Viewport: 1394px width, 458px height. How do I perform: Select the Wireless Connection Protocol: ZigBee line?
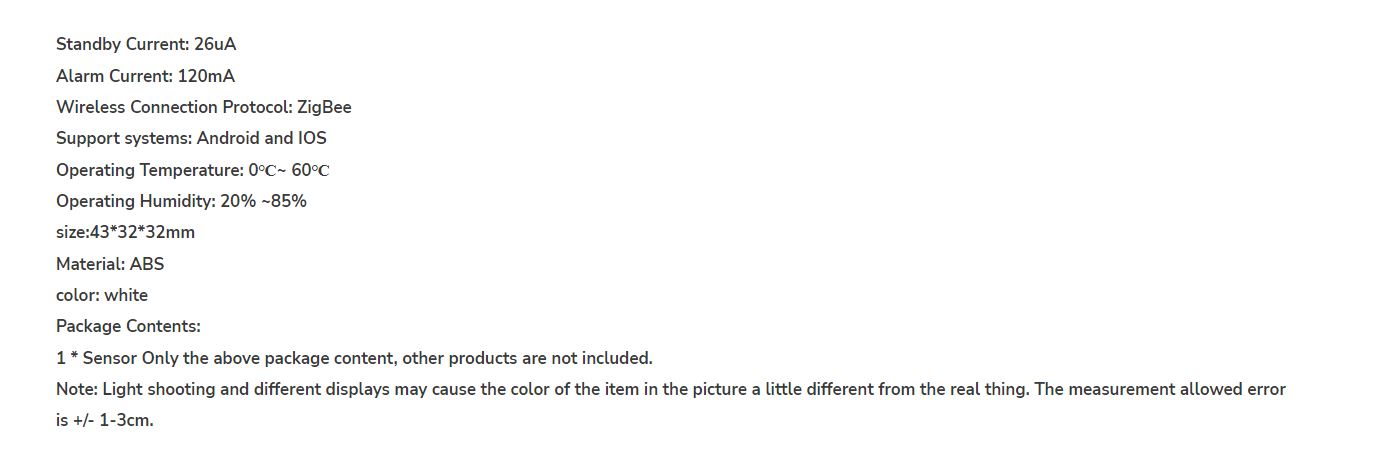tap(204, 107)
